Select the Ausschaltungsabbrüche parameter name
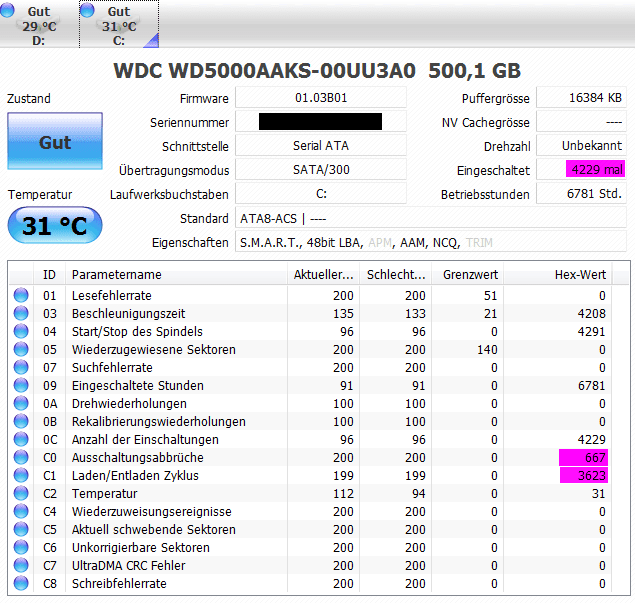 138,458
